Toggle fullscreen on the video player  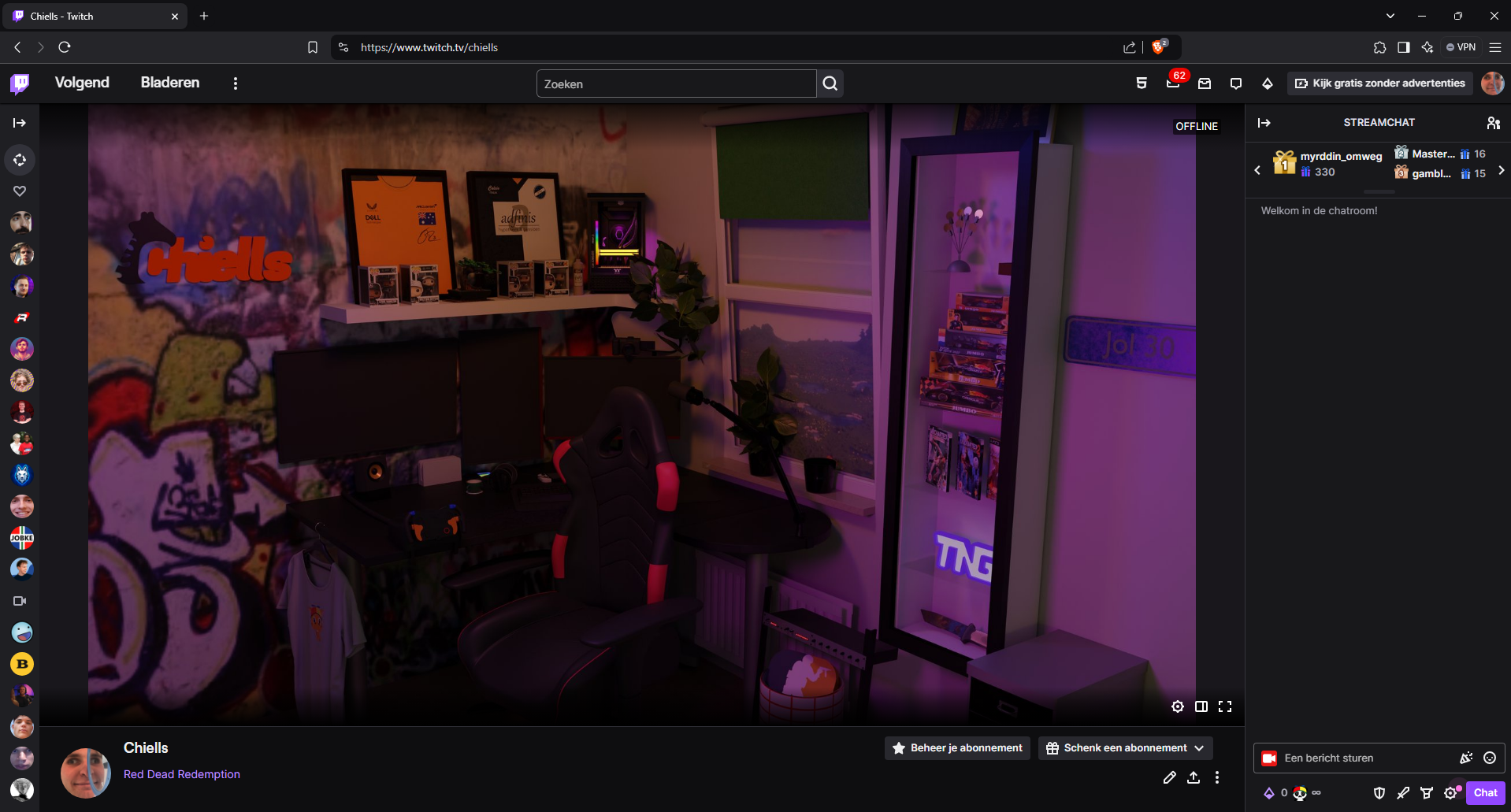click(1225, 706)
